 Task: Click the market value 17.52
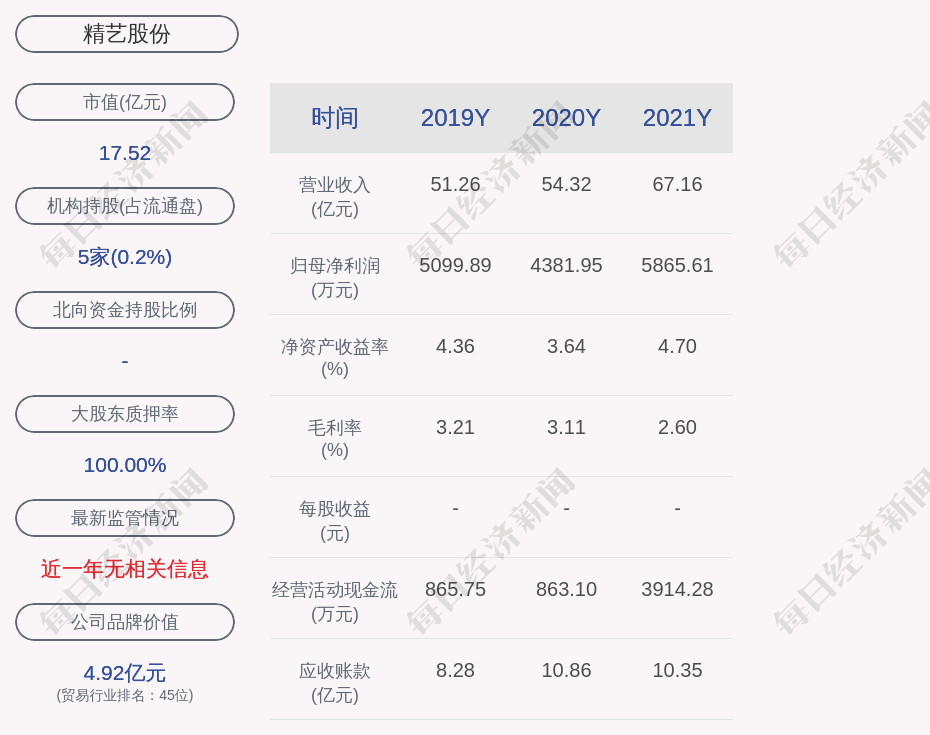(x=125, y=153)
